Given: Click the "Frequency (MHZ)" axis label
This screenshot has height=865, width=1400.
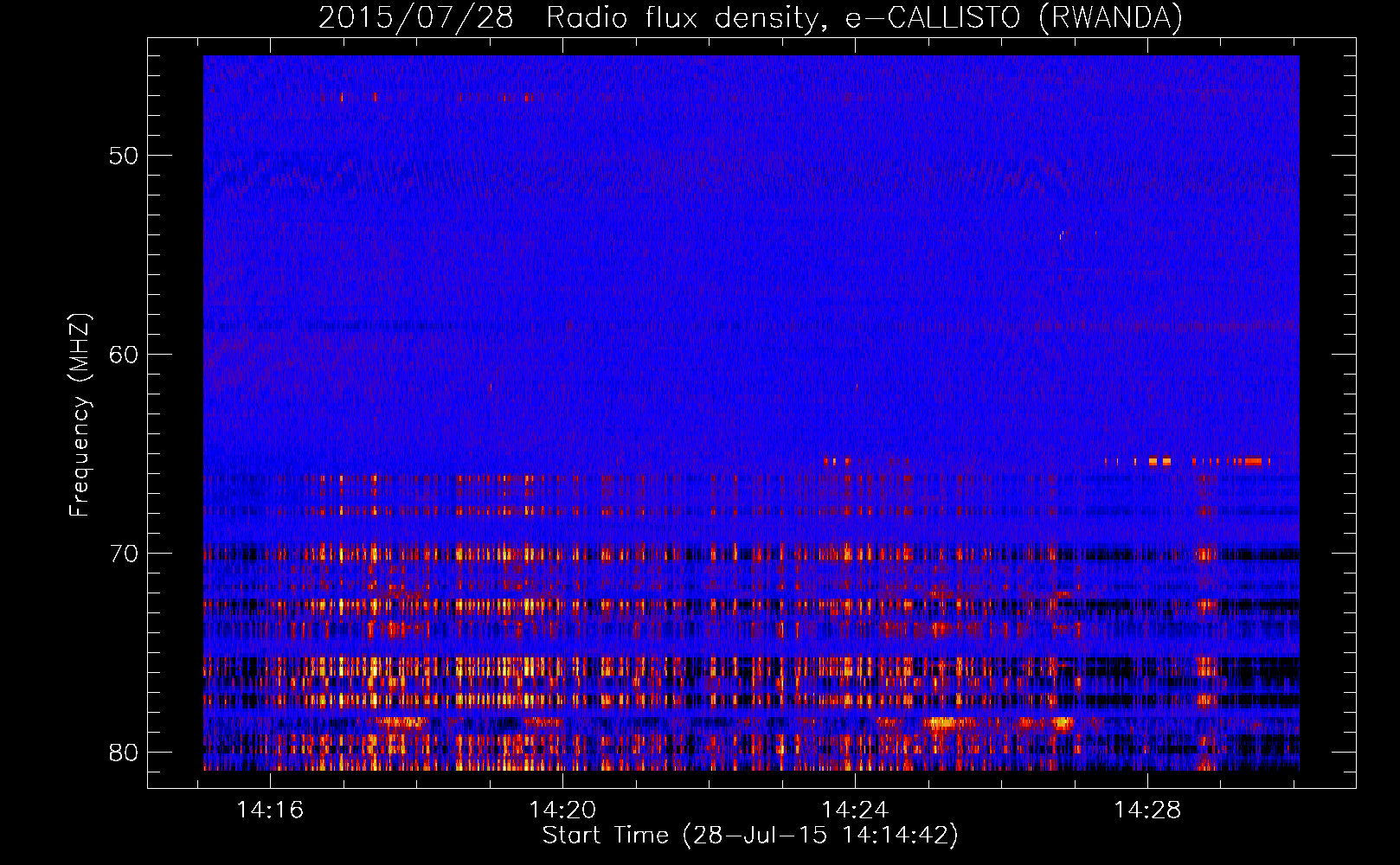Looking at the screenshot, I should pyautogui.click(x=80, y=414).
